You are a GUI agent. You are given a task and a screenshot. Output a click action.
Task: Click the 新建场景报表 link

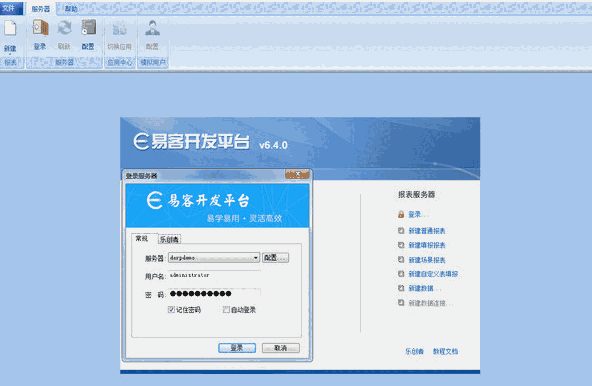pos(427,260)
